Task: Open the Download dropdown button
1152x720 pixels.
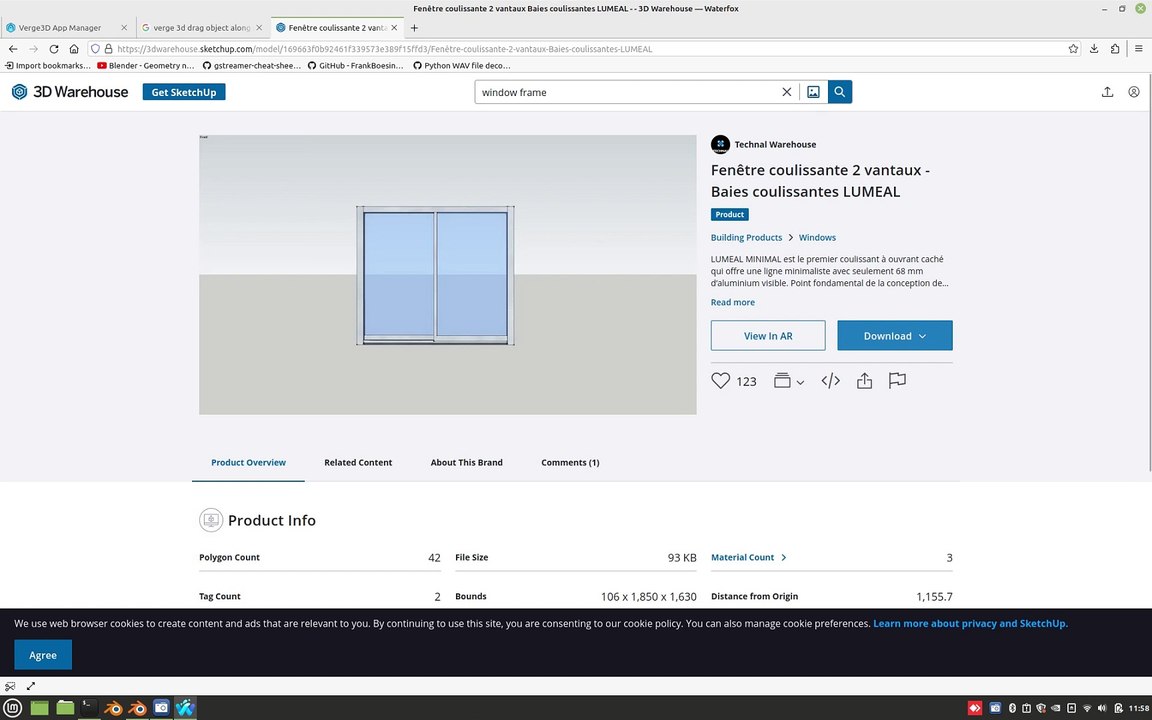Action: click(895, 336)
